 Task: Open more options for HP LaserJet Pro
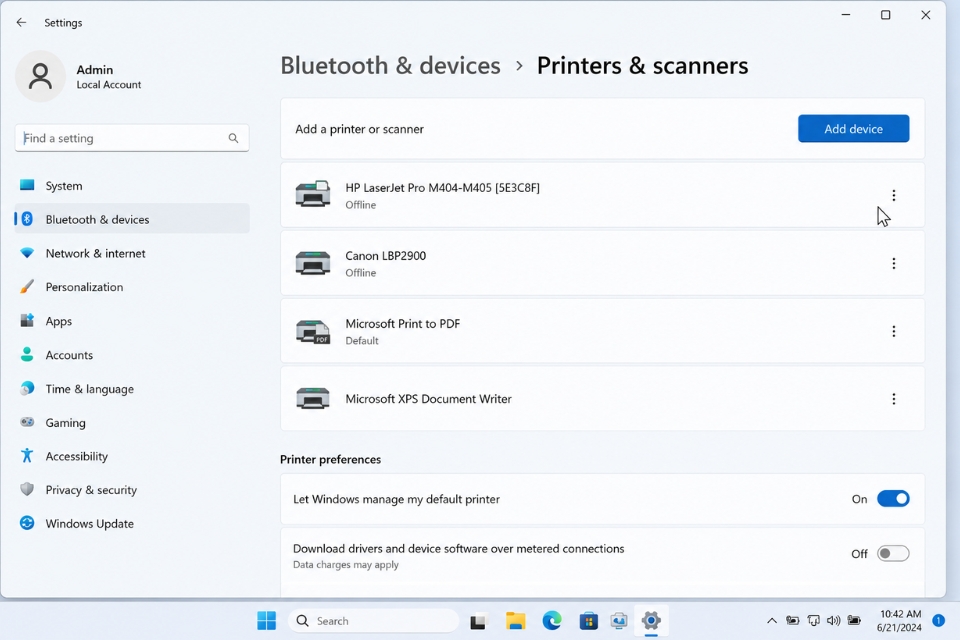coord(894,195)
